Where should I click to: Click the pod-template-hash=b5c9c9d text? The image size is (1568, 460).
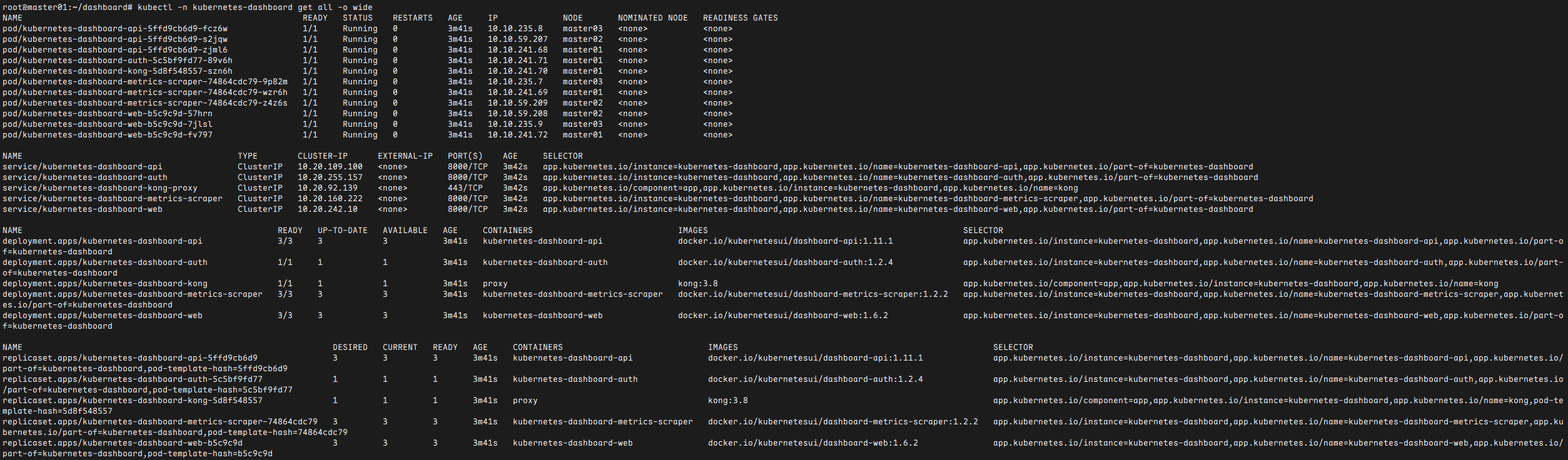click(210, 454)
